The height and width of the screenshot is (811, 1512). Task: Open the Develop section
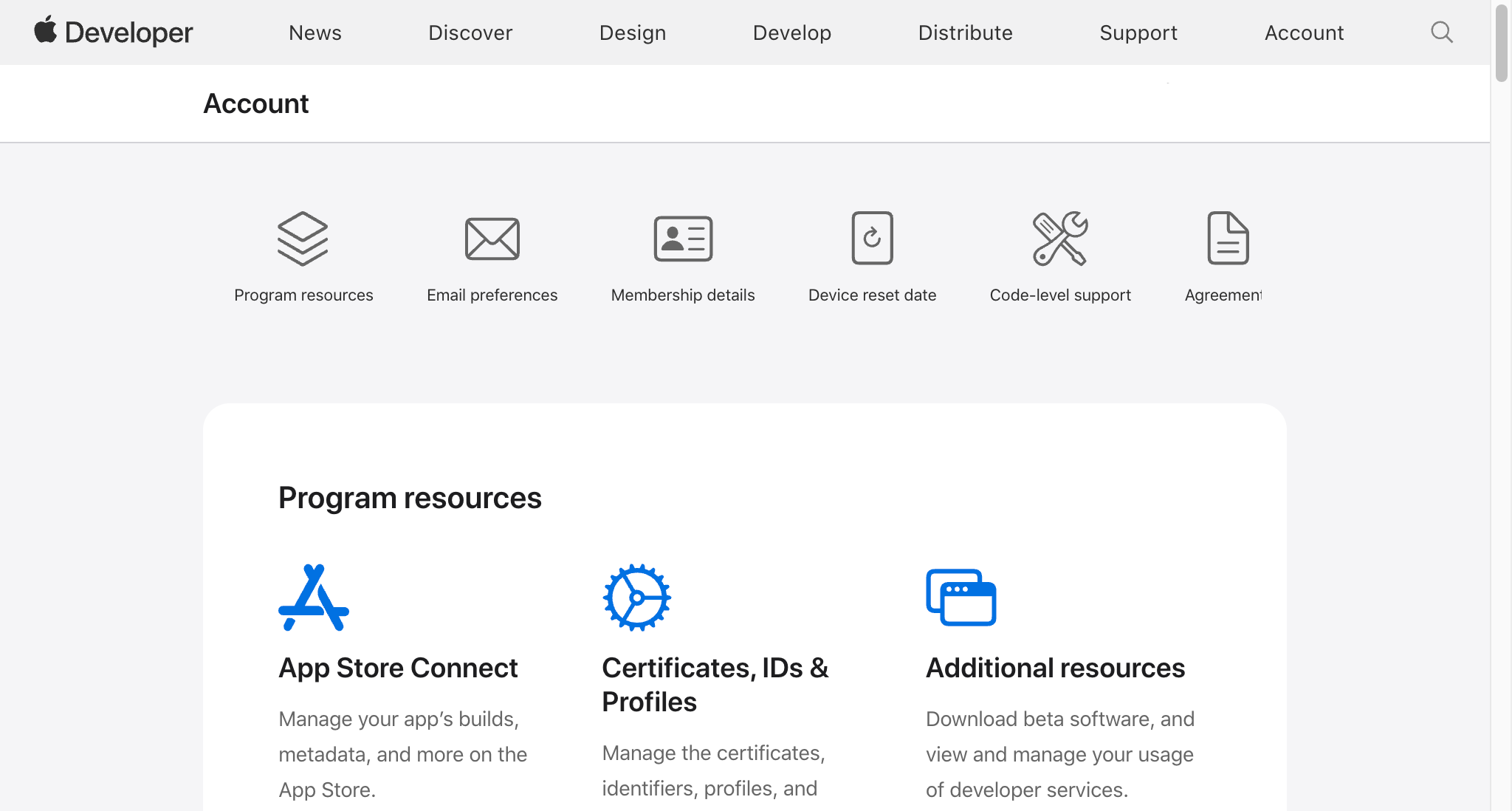coord(791,32)
